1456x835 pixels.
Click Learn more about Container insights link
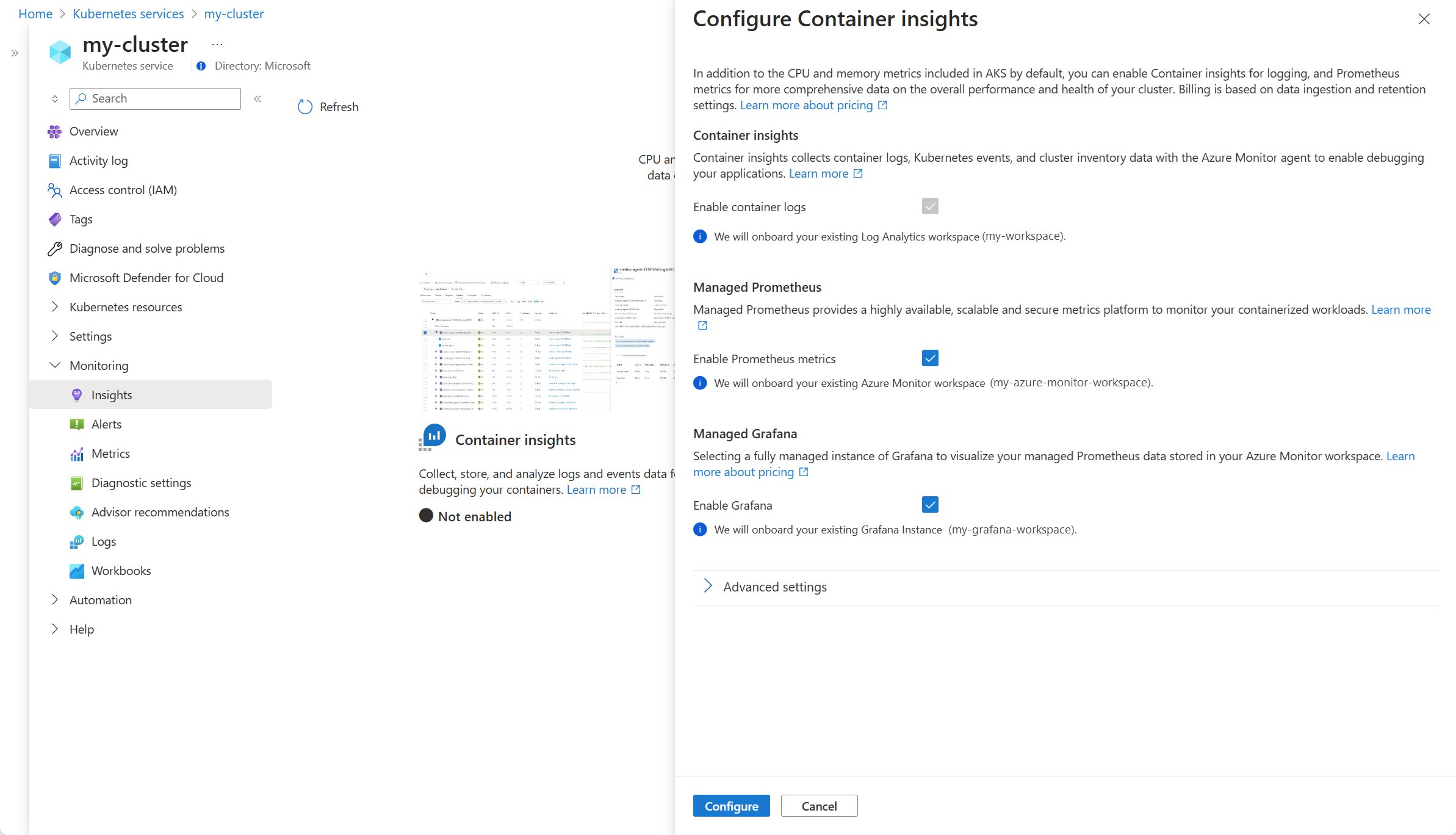click(x=824, y=173)
